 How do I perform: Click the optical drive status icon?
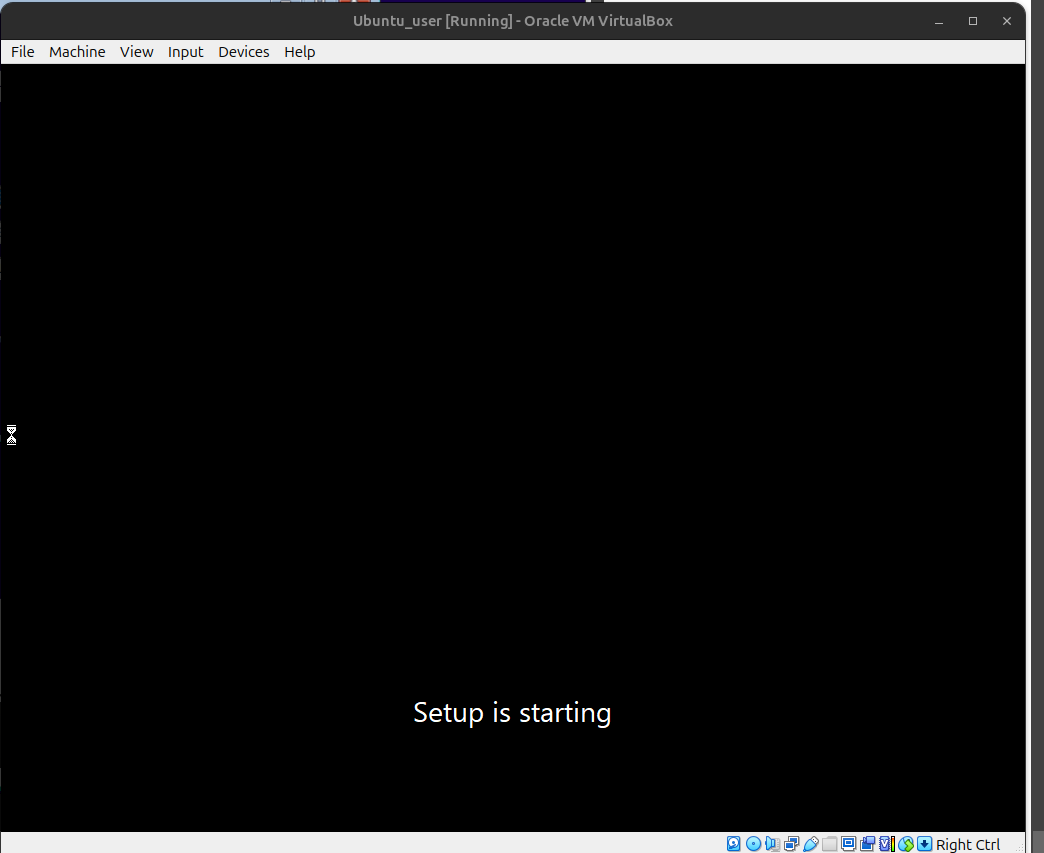point(754,844)
